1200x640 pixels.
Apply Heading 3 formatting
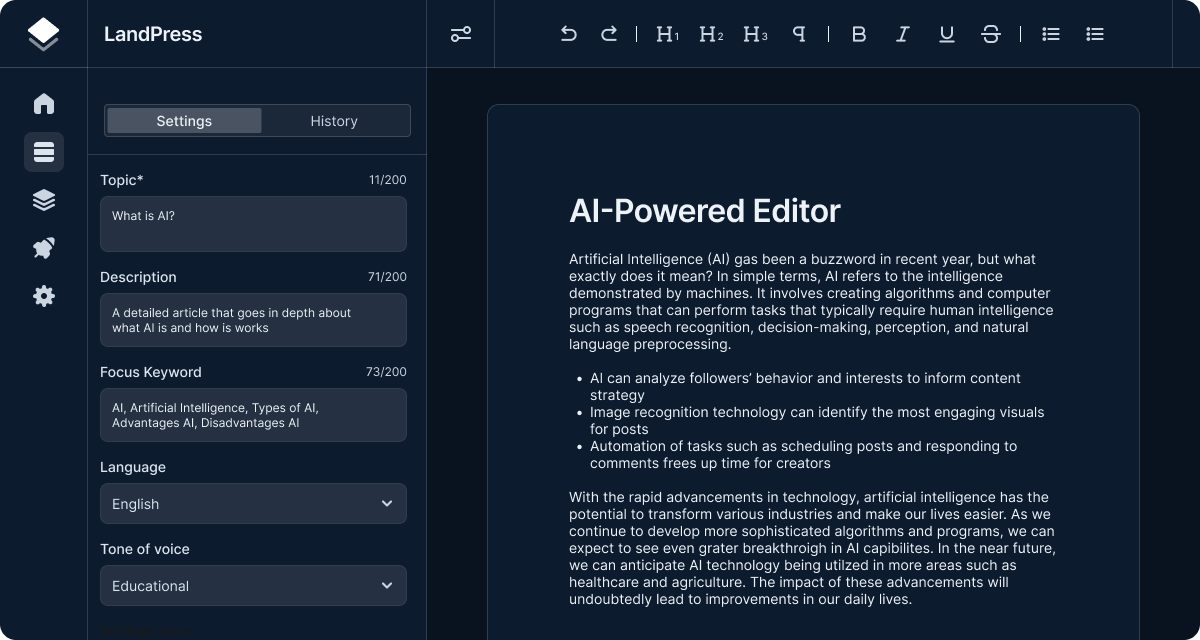[x=755, y=34]
